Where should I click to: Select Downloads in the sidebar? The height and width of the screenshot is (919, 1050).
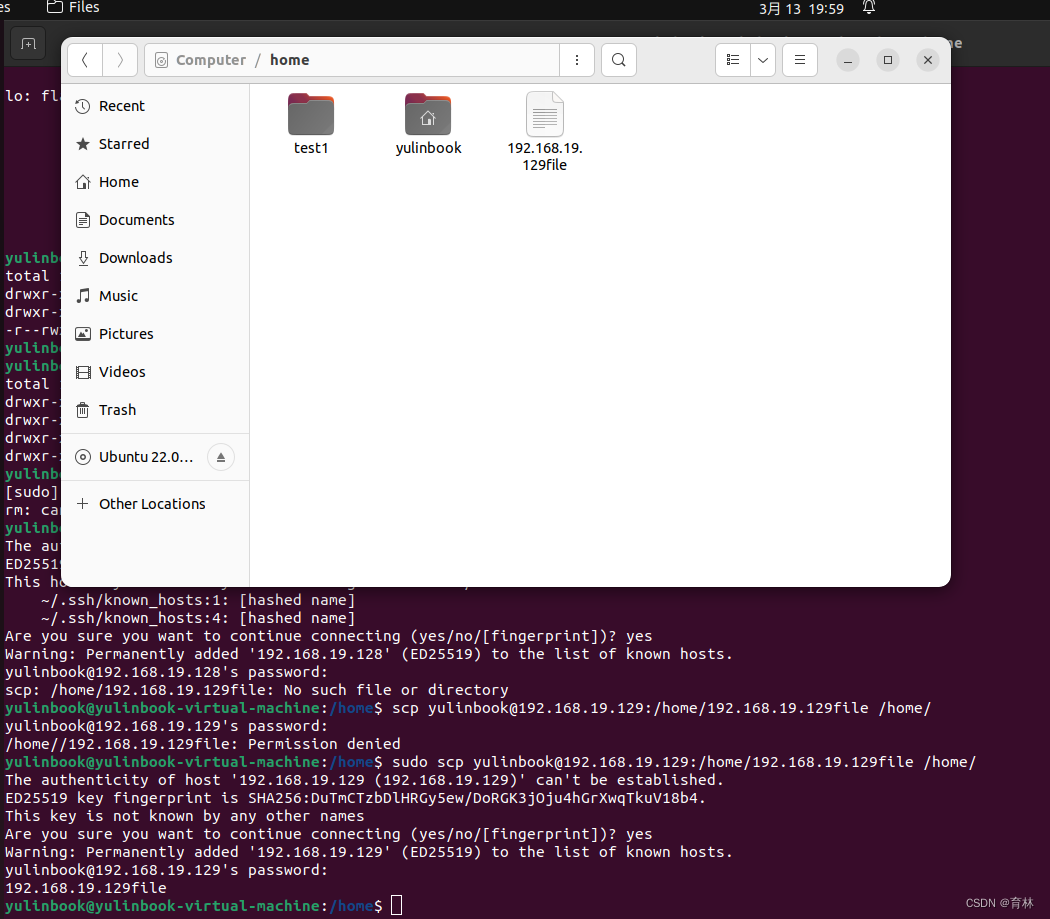[x=135, y=258]
